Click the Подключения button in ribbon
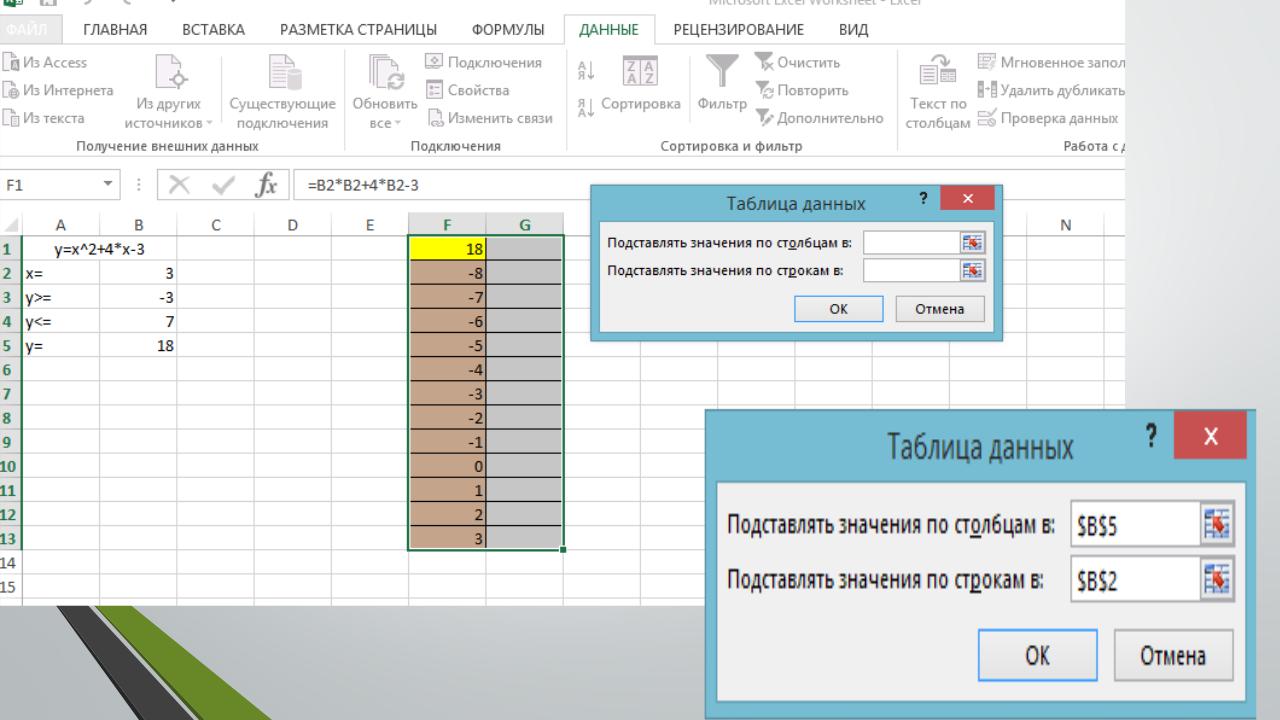The image size is (1280, 720). [483, 63]
